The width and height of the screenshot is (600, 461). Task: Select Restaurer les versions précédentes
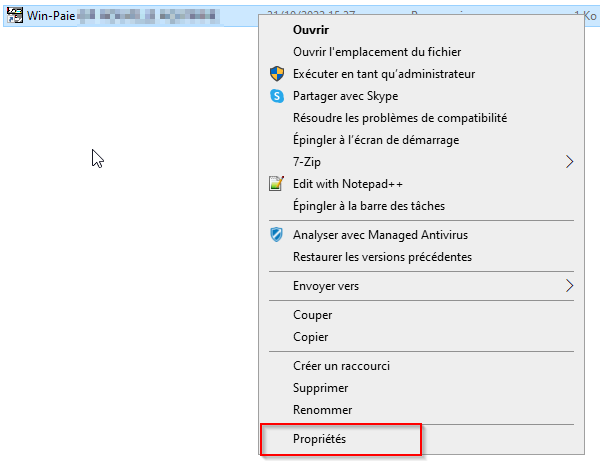[382, 257]
